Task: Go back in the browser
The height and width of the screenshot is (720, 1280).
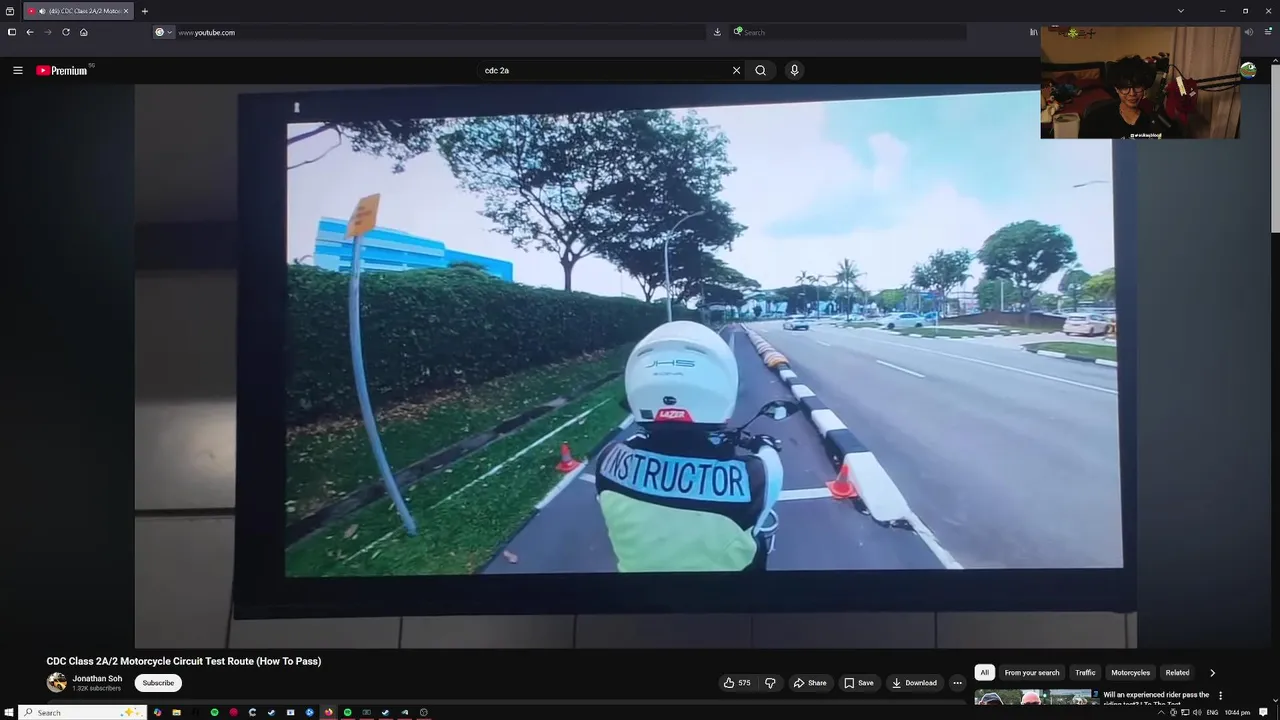Action: click(30, 32)
